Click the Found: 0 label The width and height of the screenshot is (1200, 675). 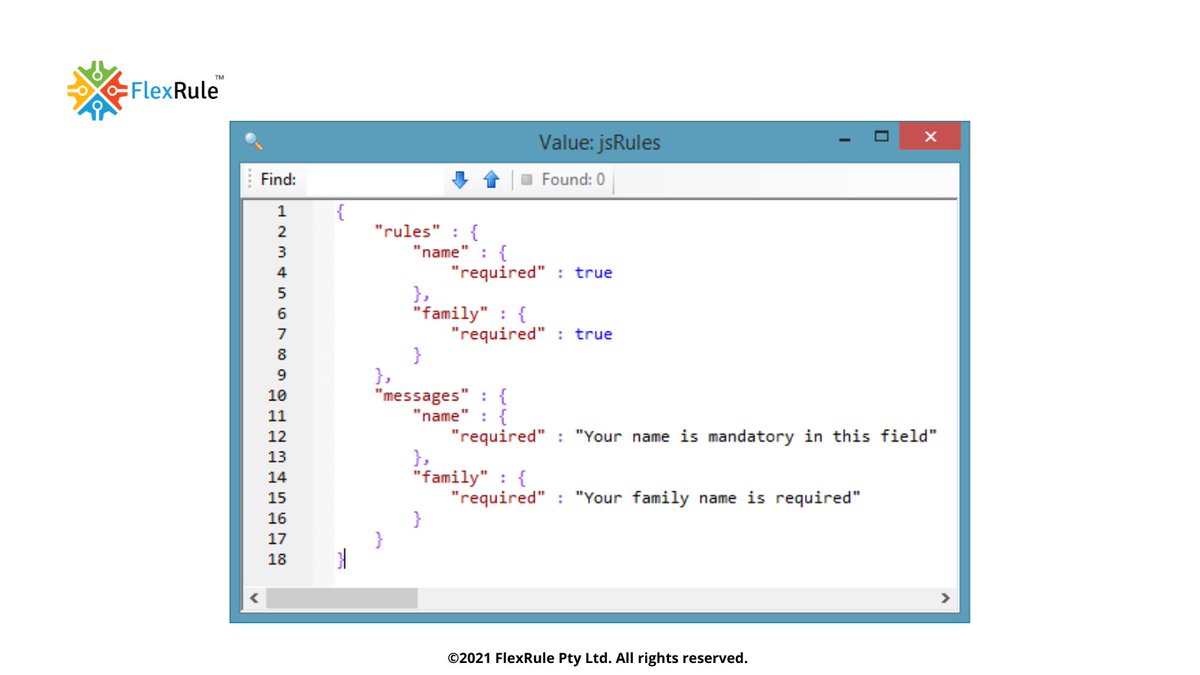(573, 180)
